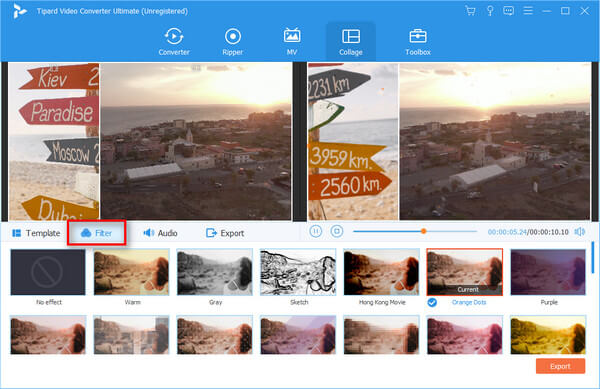Select third filter in second row
Screen dimensions: 600x389
[215, 335]
